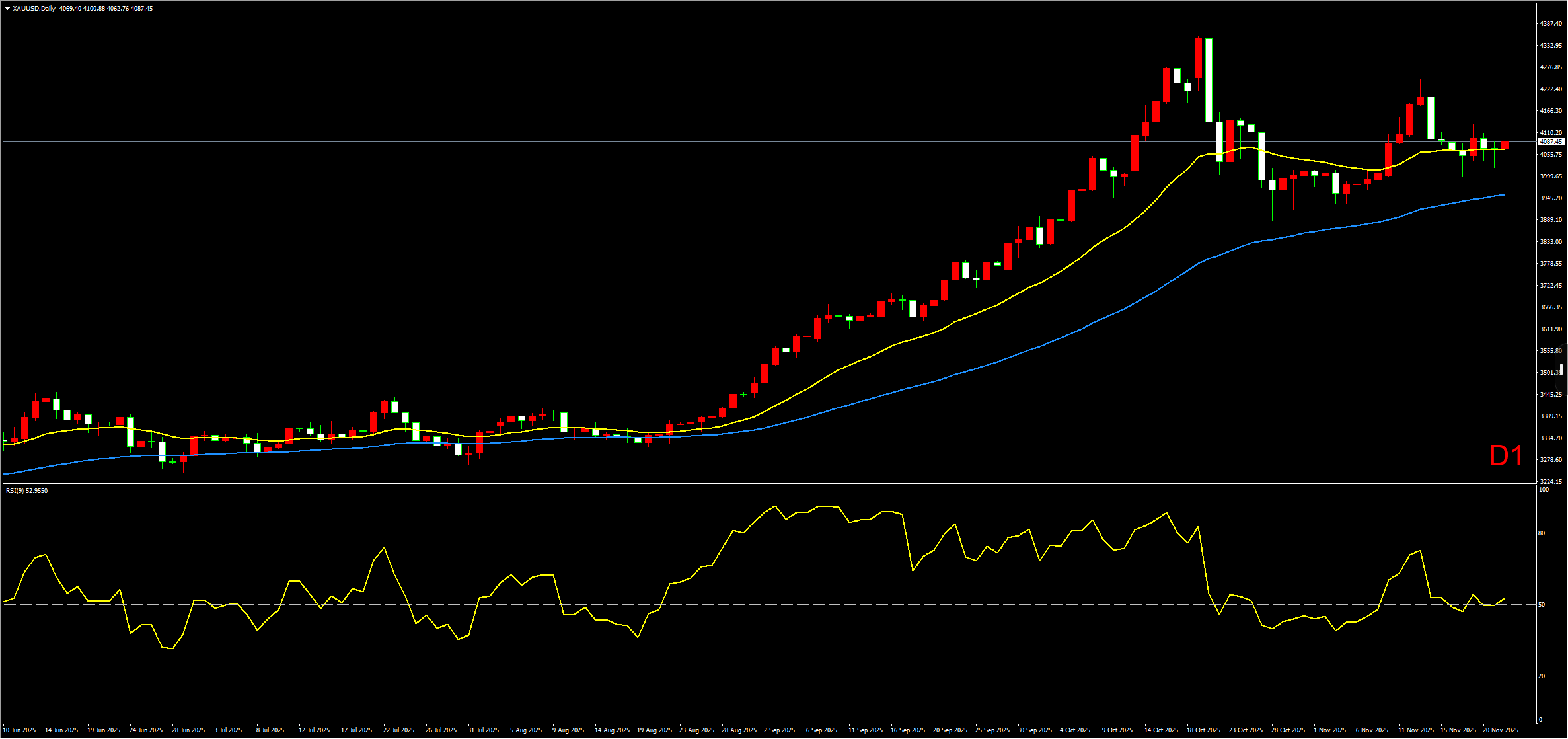The image size is (1568, 739).
Task: Click the last red candle on chart
Action: click(1505, 145)
